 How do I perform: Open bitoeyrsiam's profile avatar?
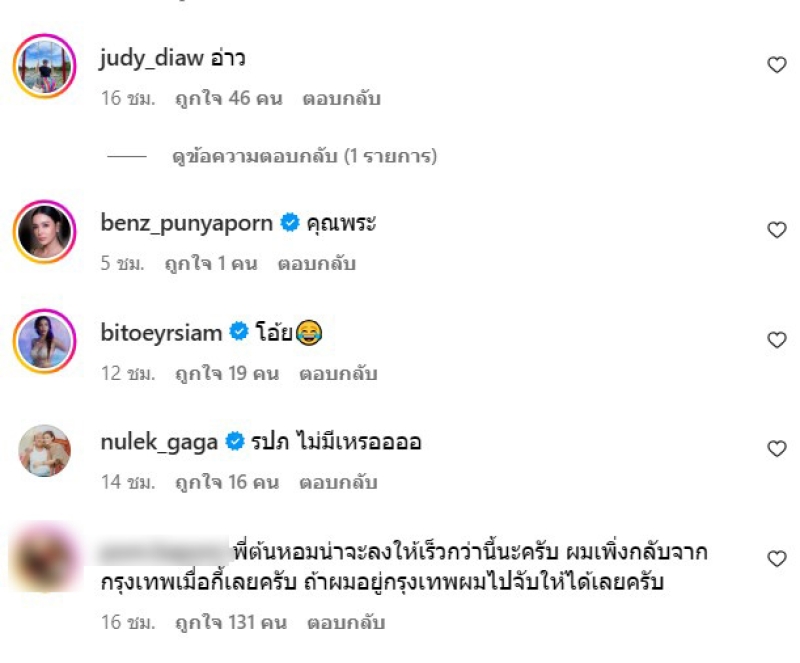pos(45,341)
